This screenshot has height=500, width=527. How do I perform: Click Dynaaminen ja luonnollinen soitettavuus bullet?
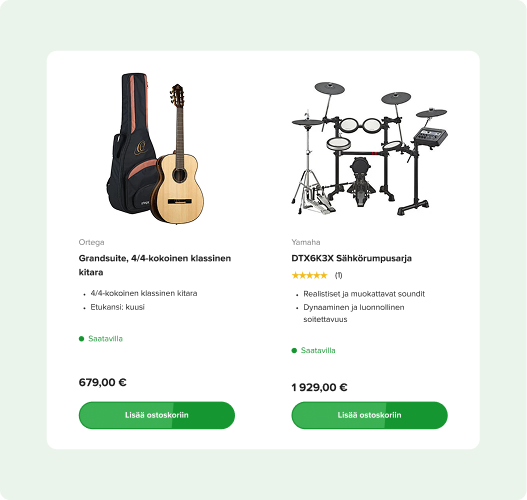click(x=354, y=313)
